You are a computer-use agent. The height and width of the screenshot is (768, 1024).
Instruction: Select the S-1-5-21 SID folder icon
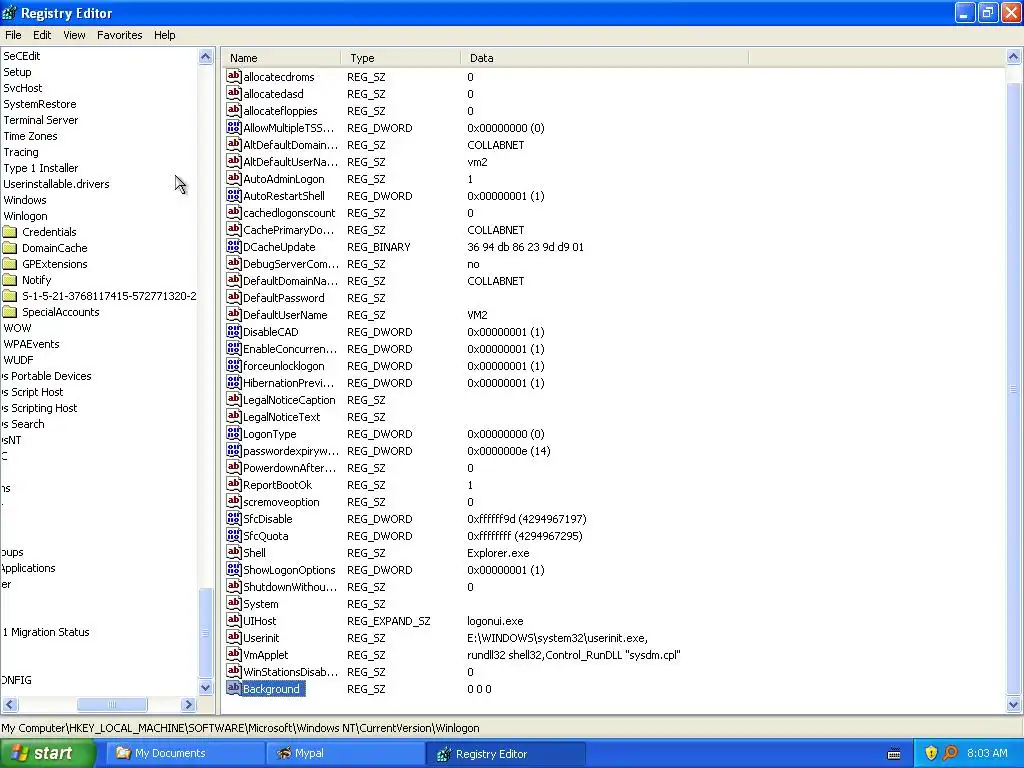point(10,296)
